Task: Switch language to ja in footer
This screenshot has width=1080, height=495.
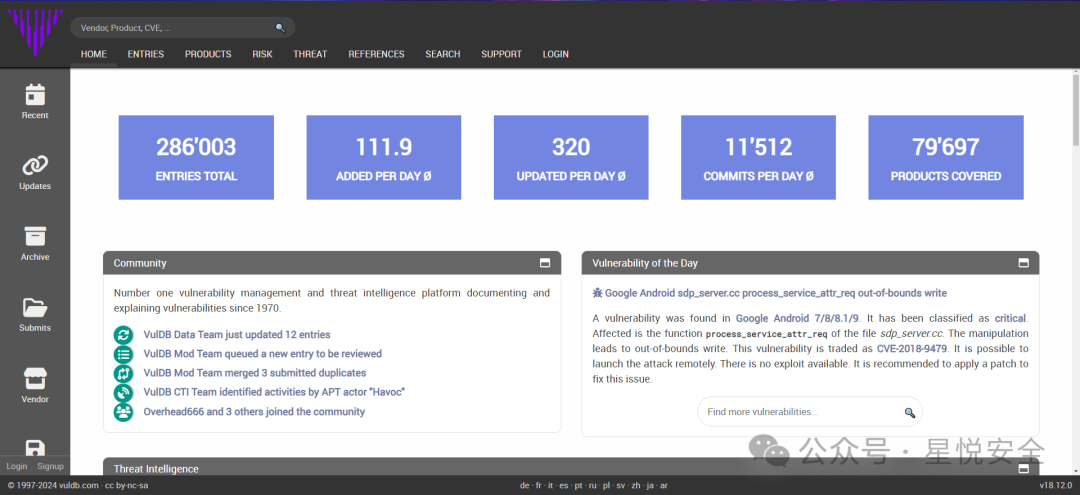Action: [652, 485]
